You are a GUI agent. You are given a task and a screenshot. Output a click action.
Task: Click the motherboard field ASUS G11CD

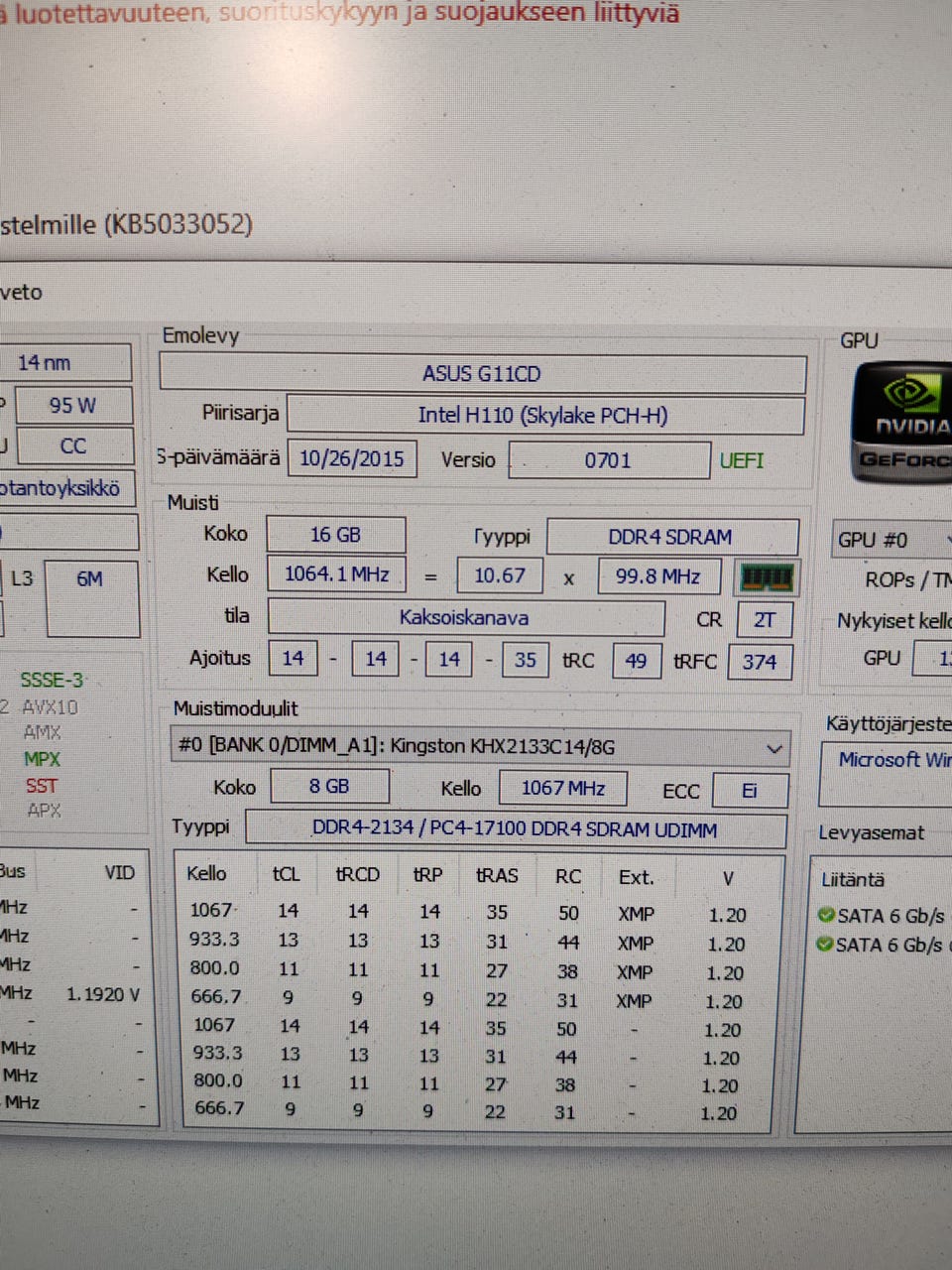(482, 374)
